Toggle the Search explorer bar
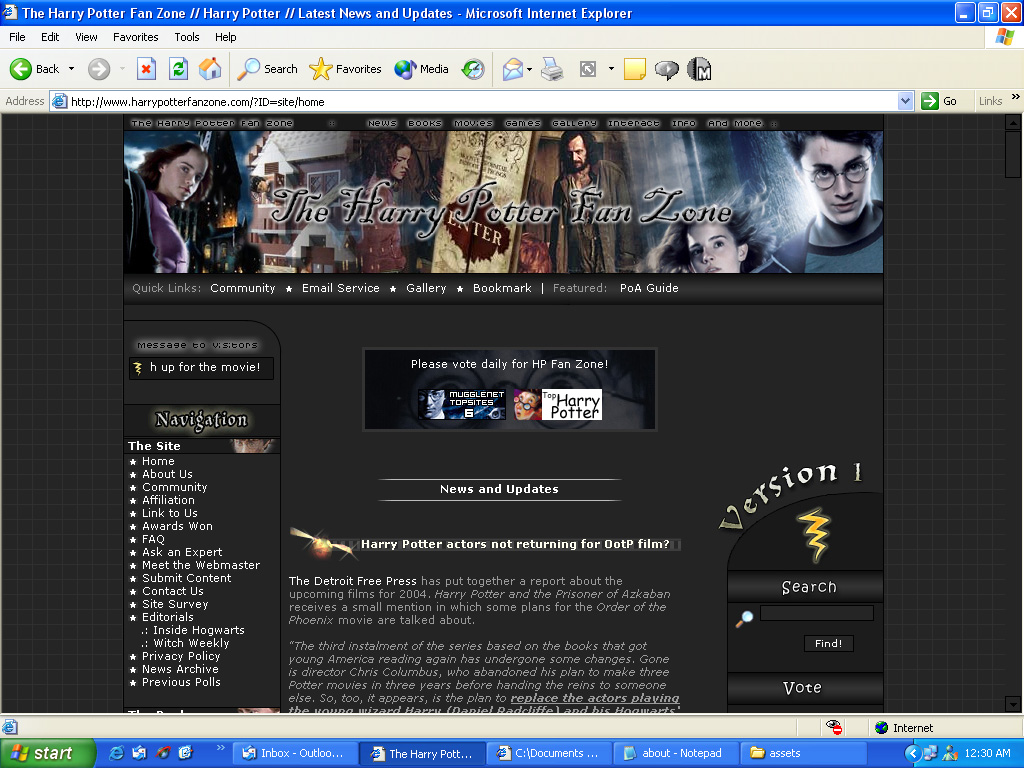Viewport: 1024px width, 768px height. (x=265, y=69)
